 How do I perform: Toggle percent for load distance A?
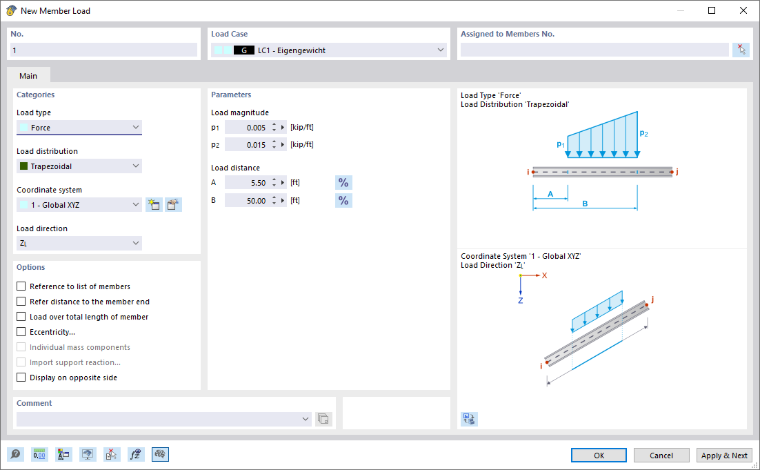click(x=343, y=183)
